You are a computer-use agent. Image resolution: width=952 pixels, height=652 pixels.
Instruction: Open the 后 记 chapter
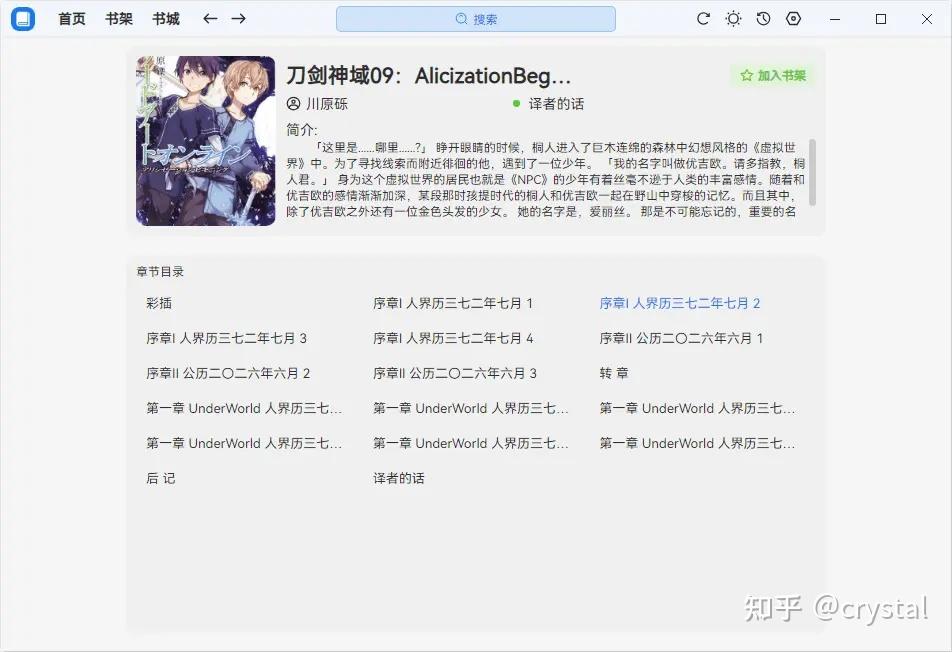coord(162,478)
